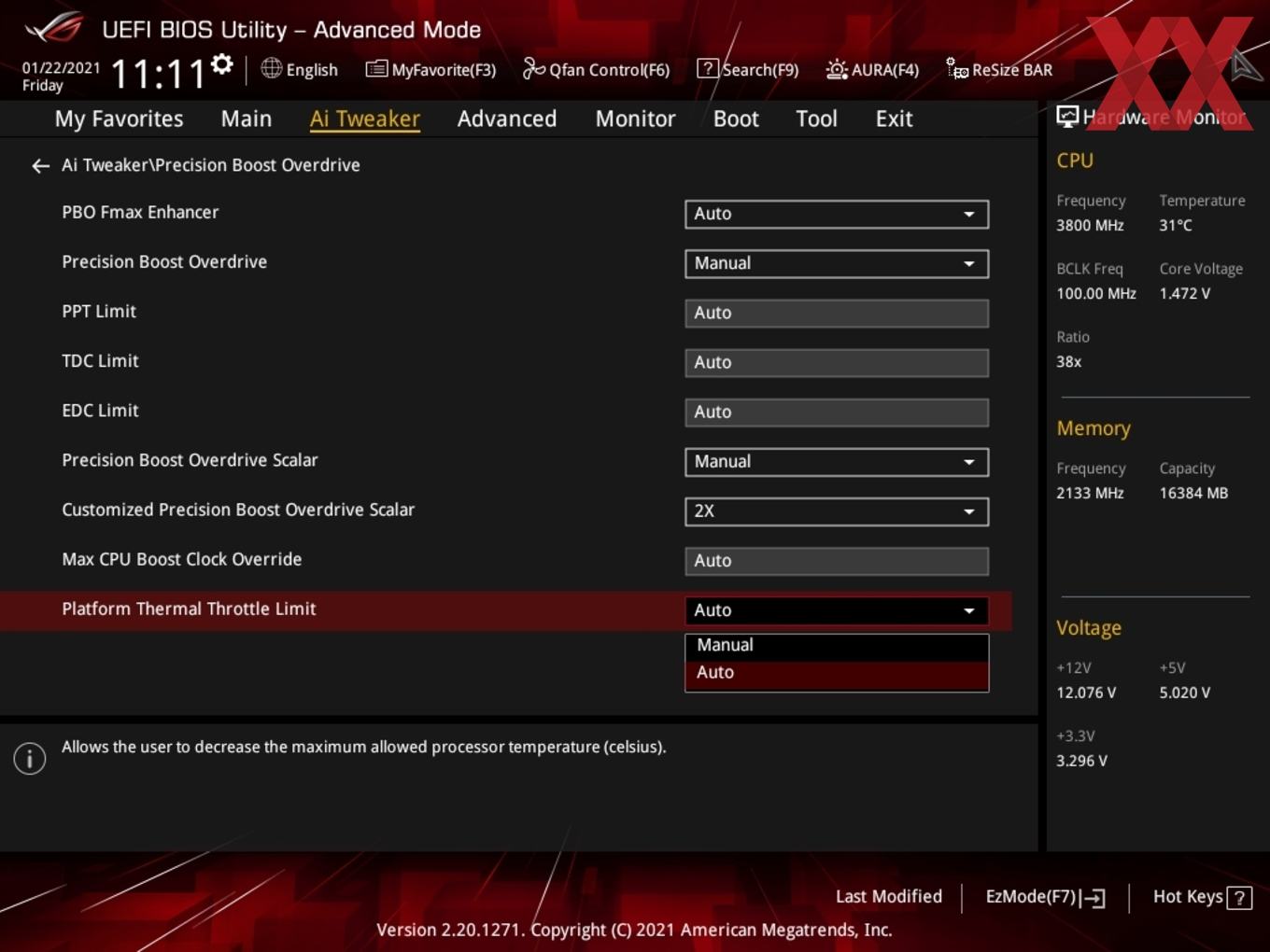Viewport: 1270px width, 952px height.
Task: Click the language globe icon
Action: click(x=271, y=68)
